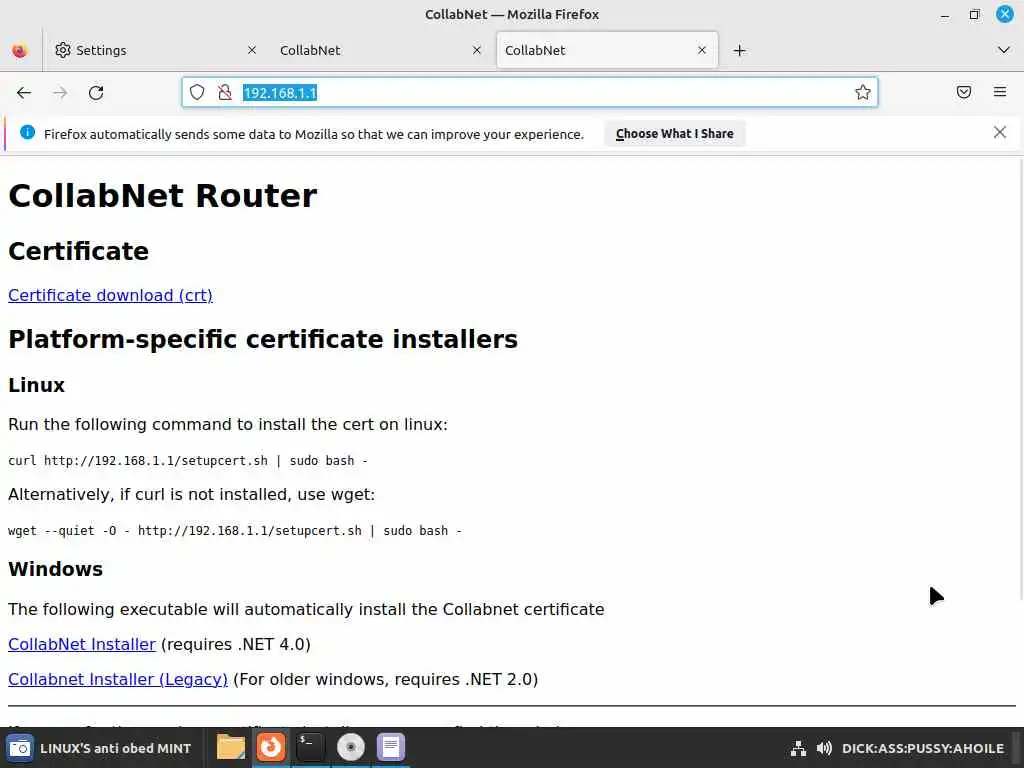Image resolution: width=1024 pixels, height=768 pixels.
Task: Open the Save to Pocket icon
Action: (963, 92)
